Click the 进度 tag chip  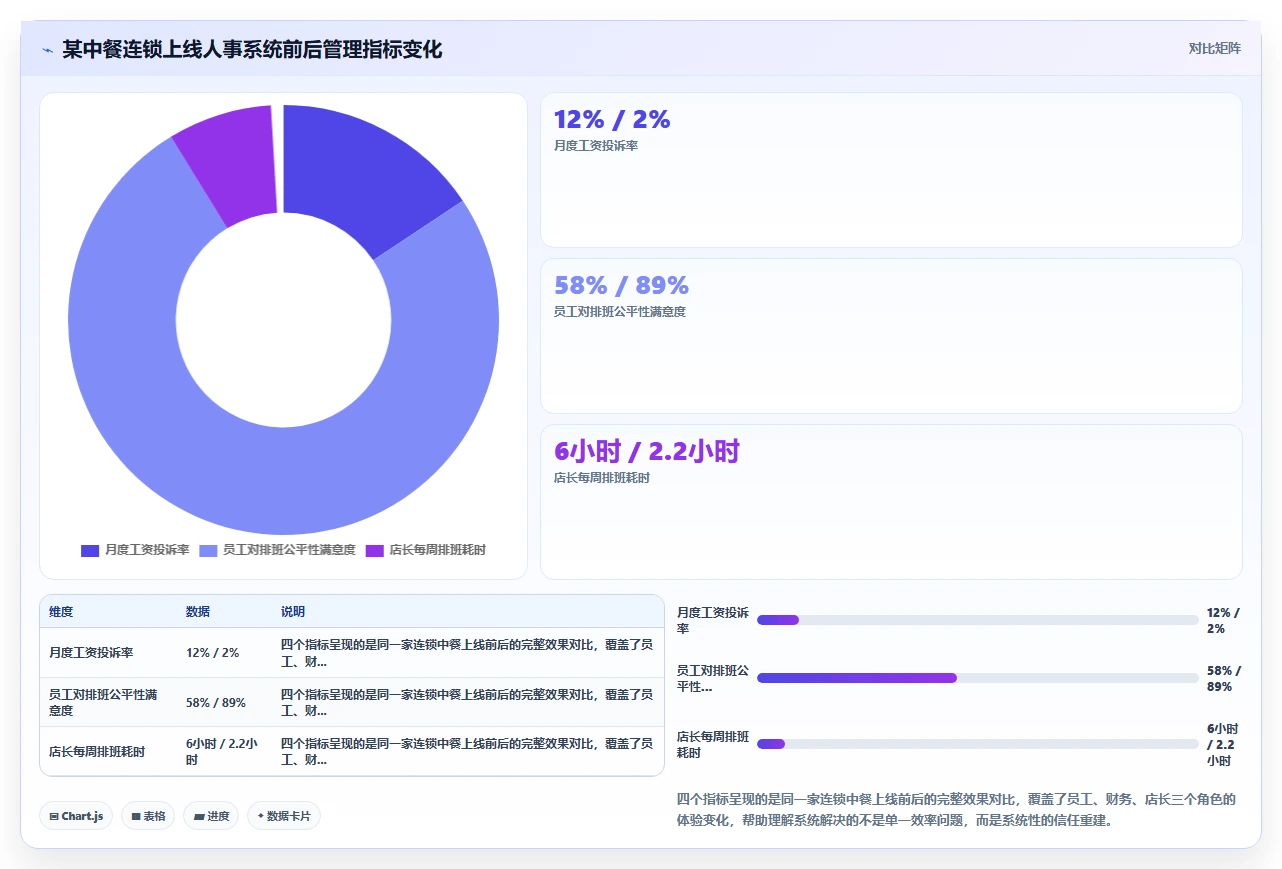pyautogui.click(x=211, y=816)
